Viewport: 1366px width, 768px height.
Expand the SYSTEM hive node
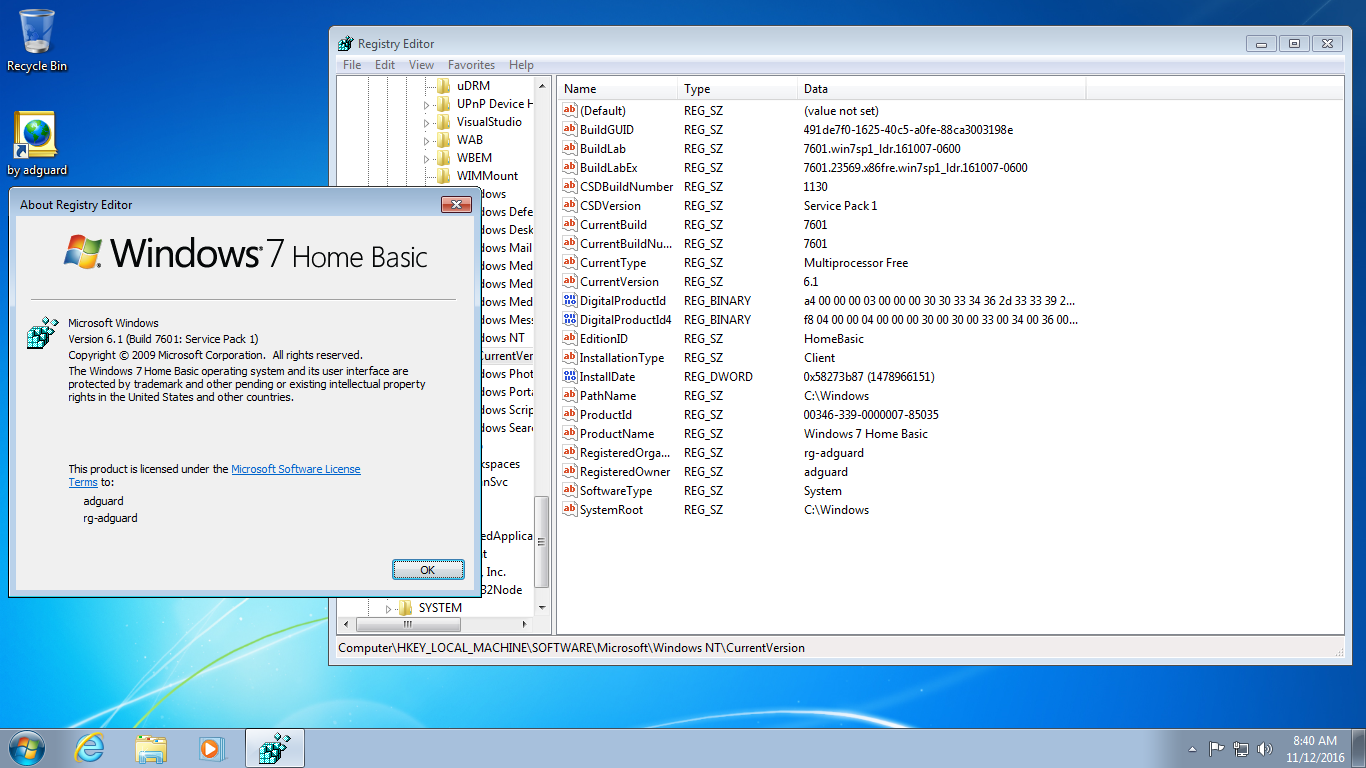point(389,608)
